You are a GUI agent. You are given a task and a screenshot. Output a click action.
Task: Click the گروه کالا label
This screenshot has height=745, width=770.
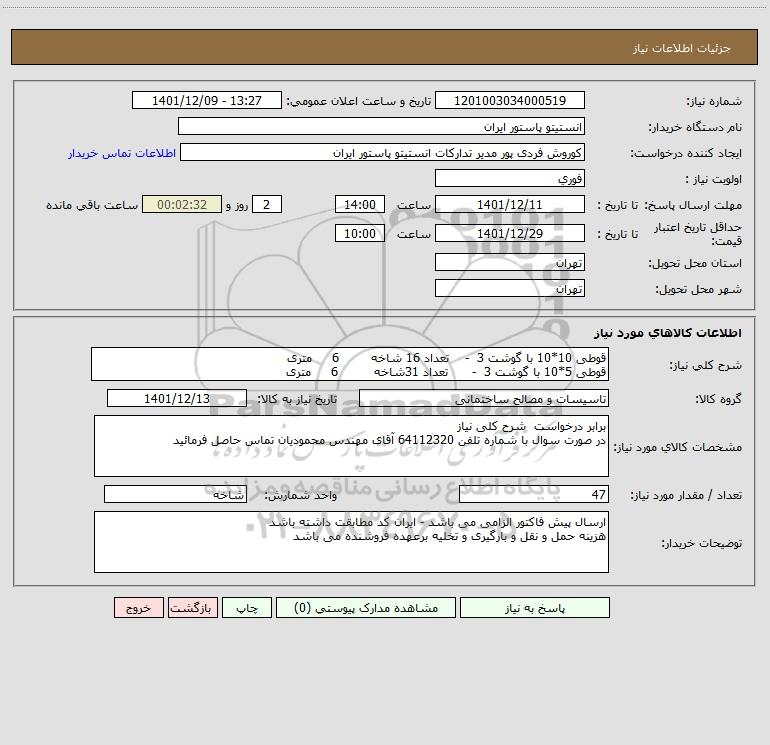point(718,400)
